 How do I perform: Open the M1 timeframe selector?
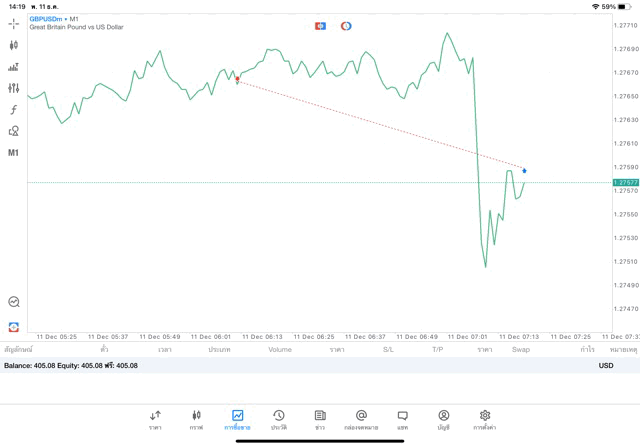pos(14,153)
